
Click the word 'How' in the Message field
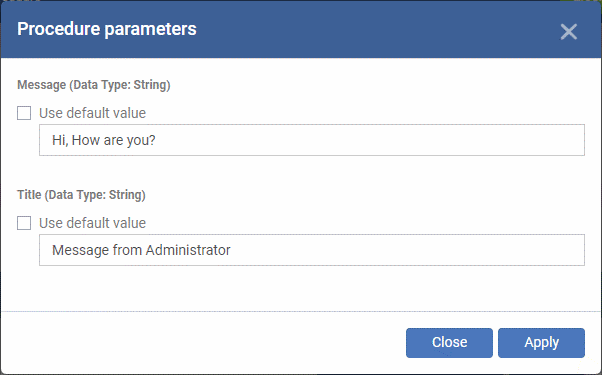pos(86,140)
